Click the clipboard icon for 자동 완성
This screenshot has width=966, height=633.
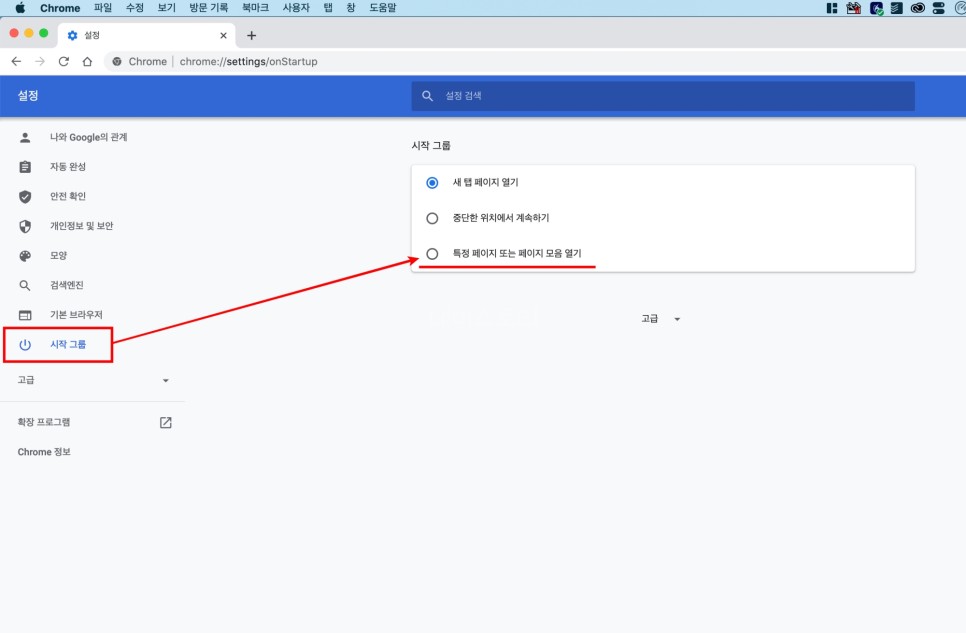(x=25, y=167)
